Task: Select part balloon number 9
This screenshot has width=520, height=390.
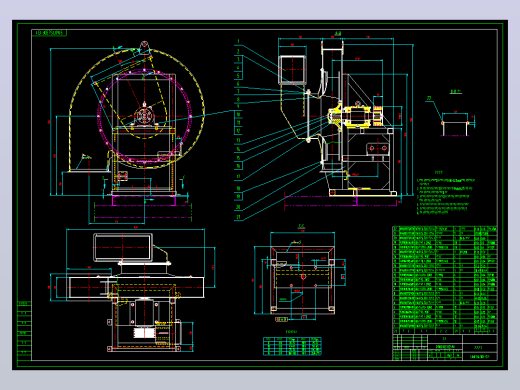Action: (238, 107)
